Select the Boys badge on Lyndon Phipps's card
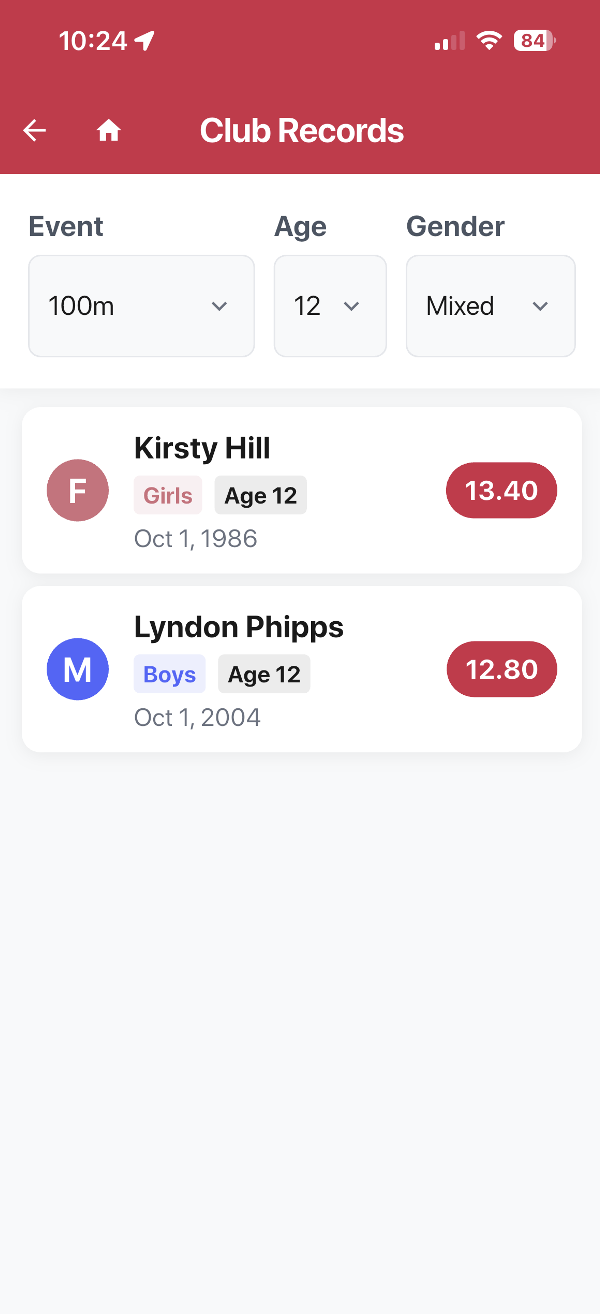The image size is (600, 1314). point(169,674)
